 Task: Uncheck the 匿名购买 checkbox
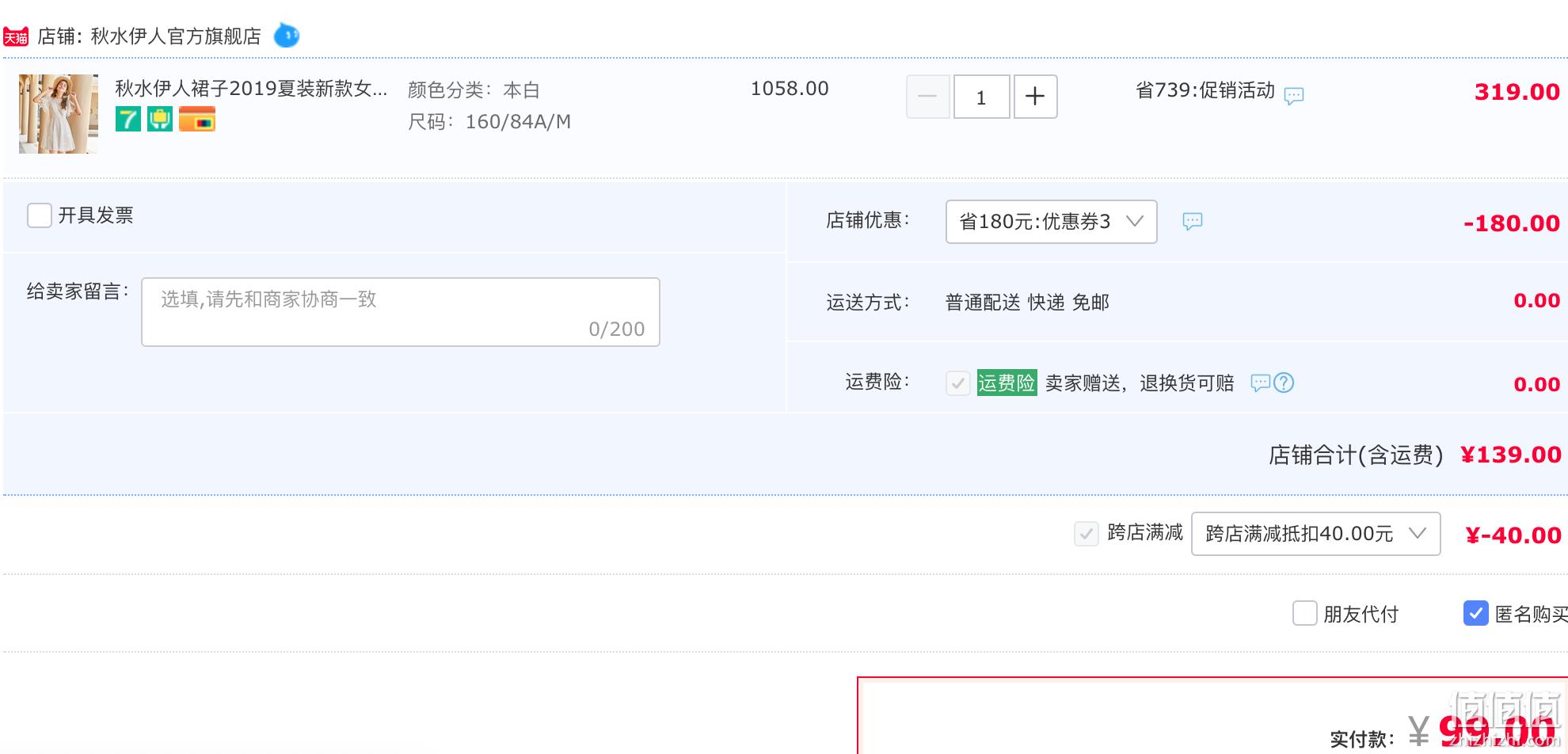tap(1476, 613)
